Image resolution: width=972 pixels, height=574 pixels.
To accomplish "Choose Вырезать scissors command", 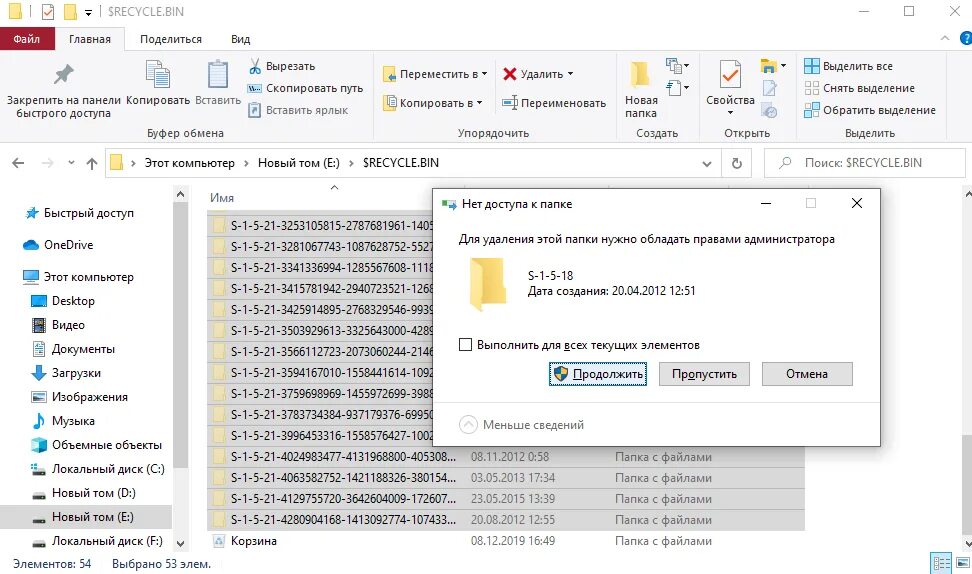I will (282, 66).
